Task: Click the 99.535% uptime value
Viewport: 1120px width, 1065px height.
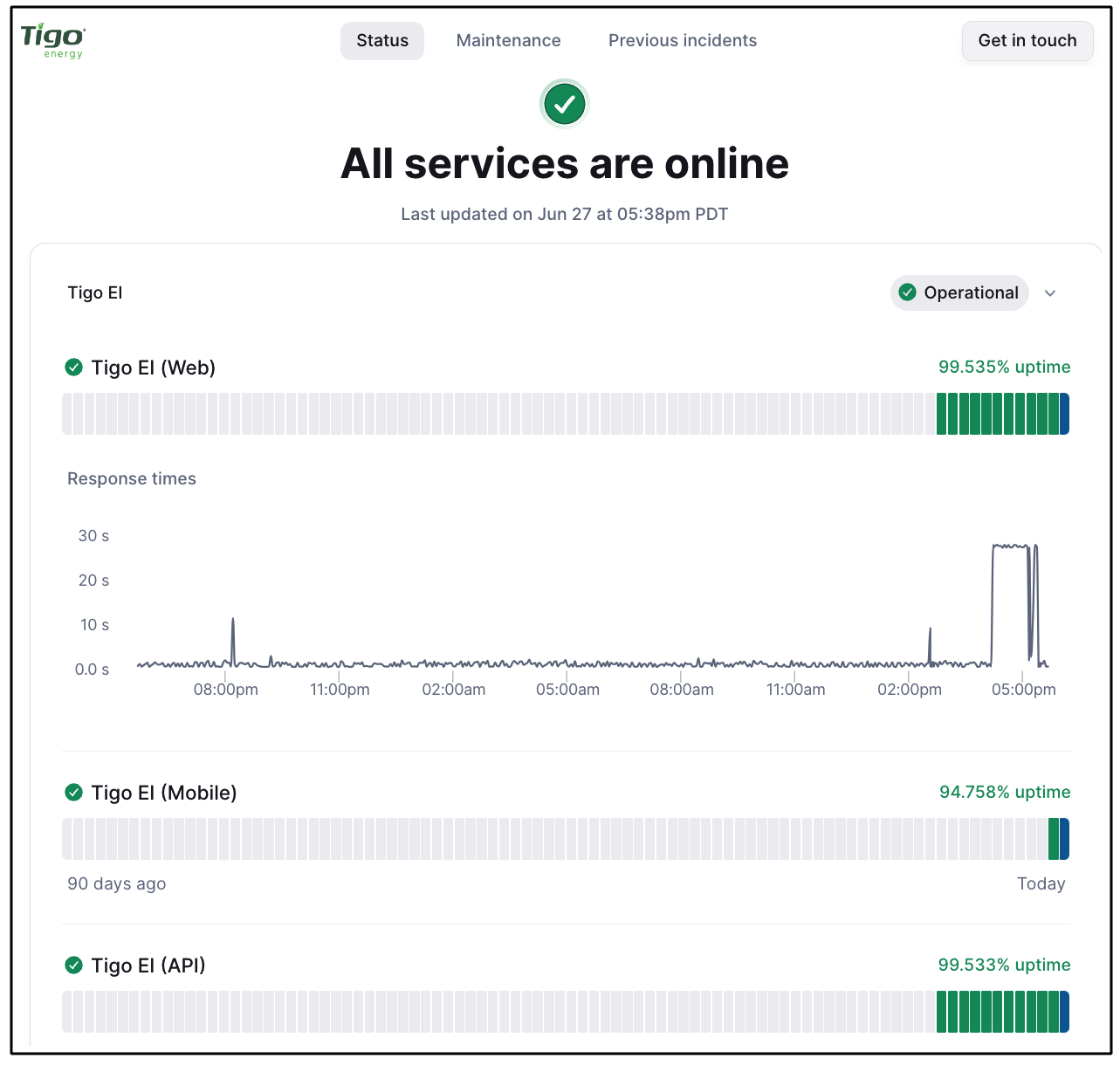Action: tap(1005, 367)
